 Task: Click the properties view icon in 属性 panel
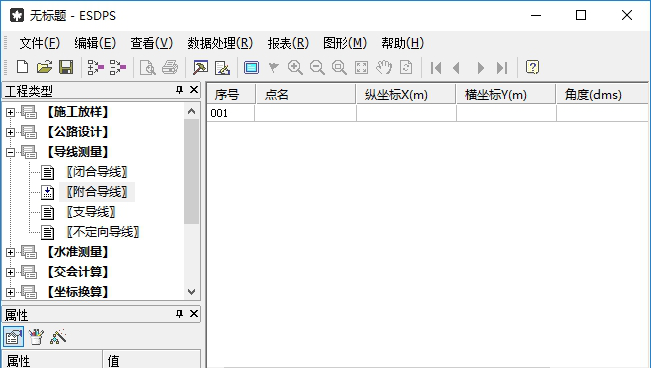[x=13, y=337]
